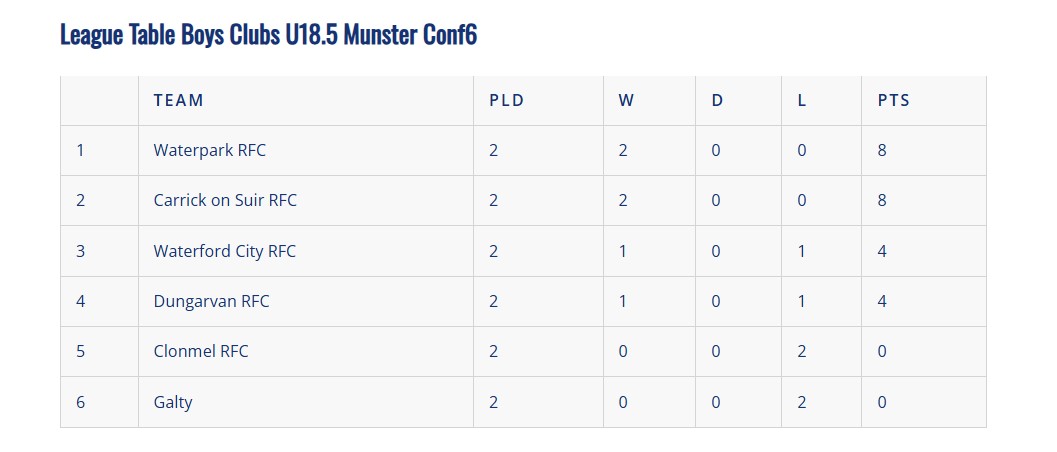Screen dimensions: 1057x452
Task: Click the PLD column header
Action: tap(507, 100)
